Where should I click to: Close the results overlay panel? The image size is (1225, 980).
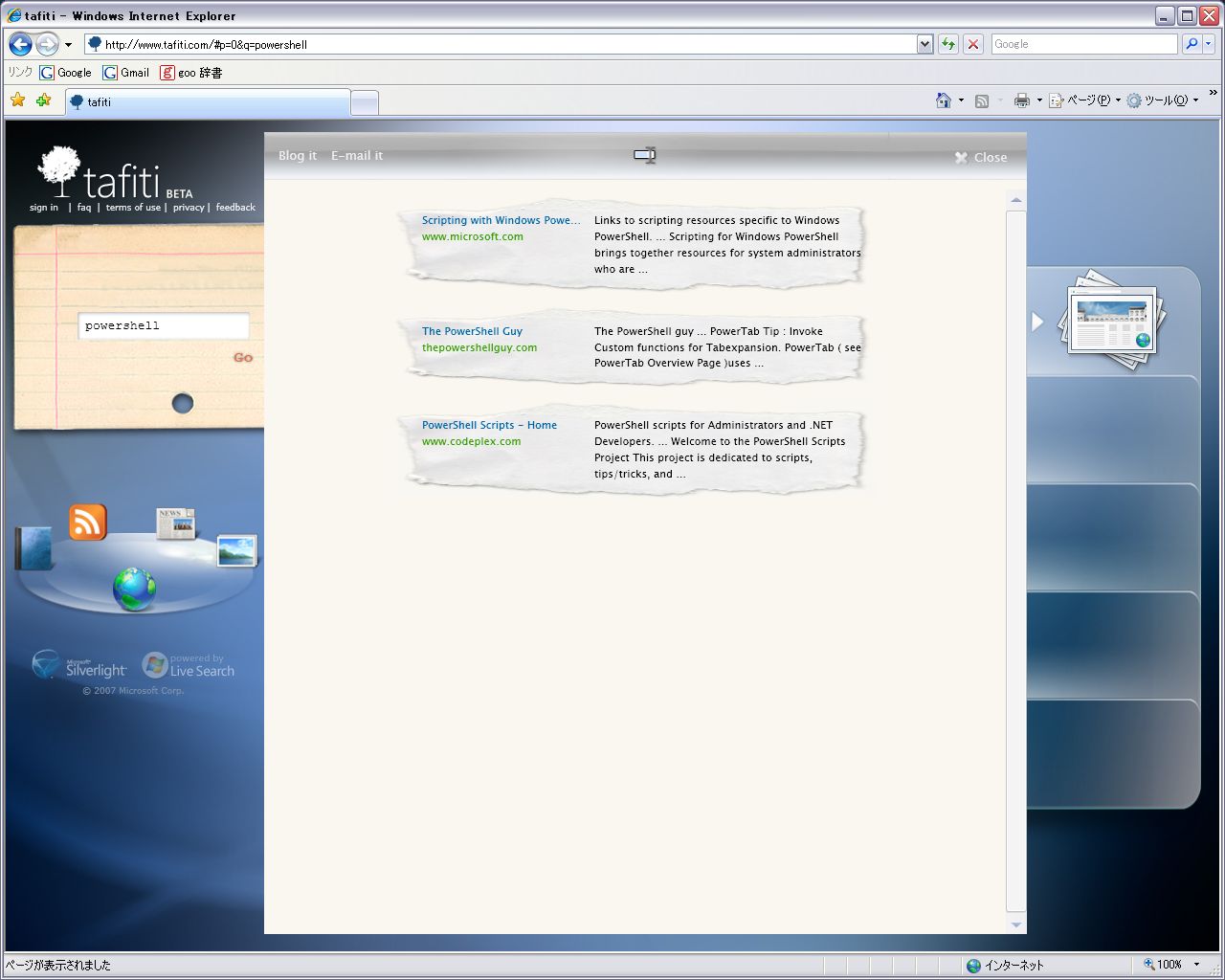(x=981, y=158)
